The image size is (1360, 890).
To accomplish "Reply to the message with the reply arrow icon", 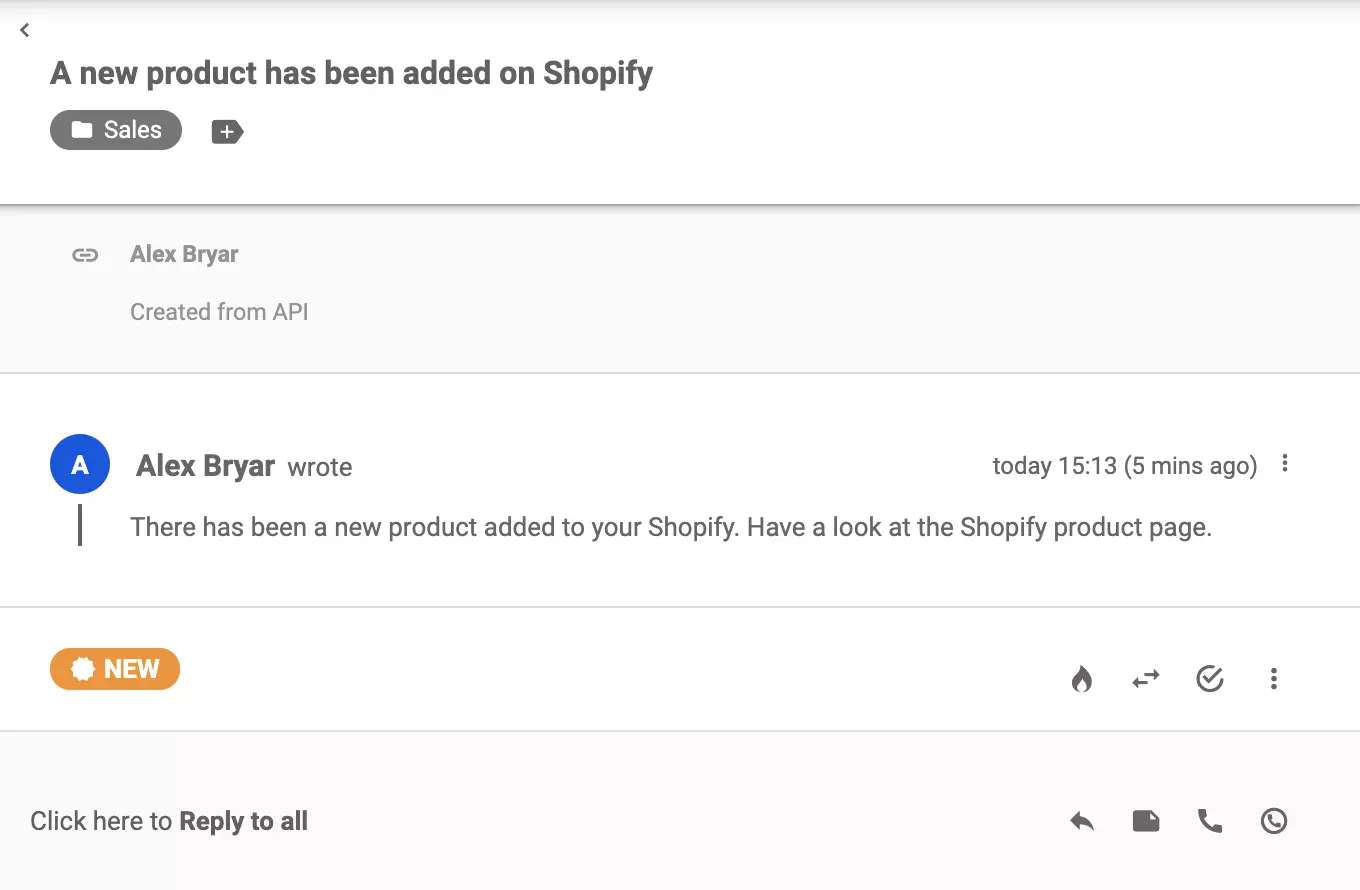I will tap(1081, 820).
